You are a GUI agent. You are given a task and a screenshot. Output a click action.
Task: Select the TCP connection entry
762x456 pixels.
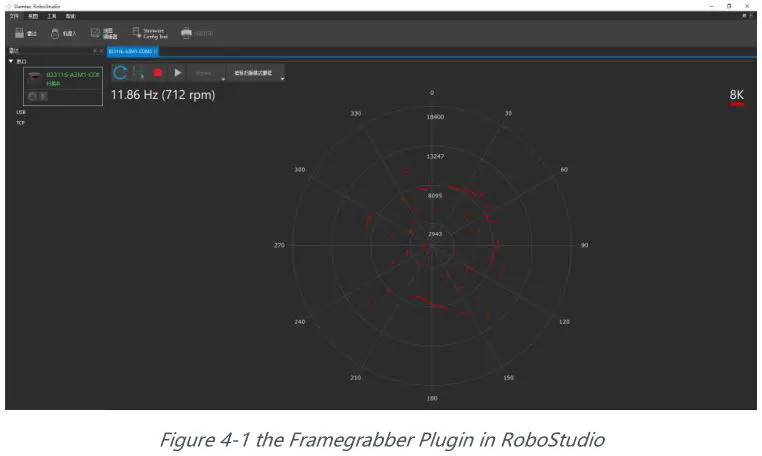[20, 123]
